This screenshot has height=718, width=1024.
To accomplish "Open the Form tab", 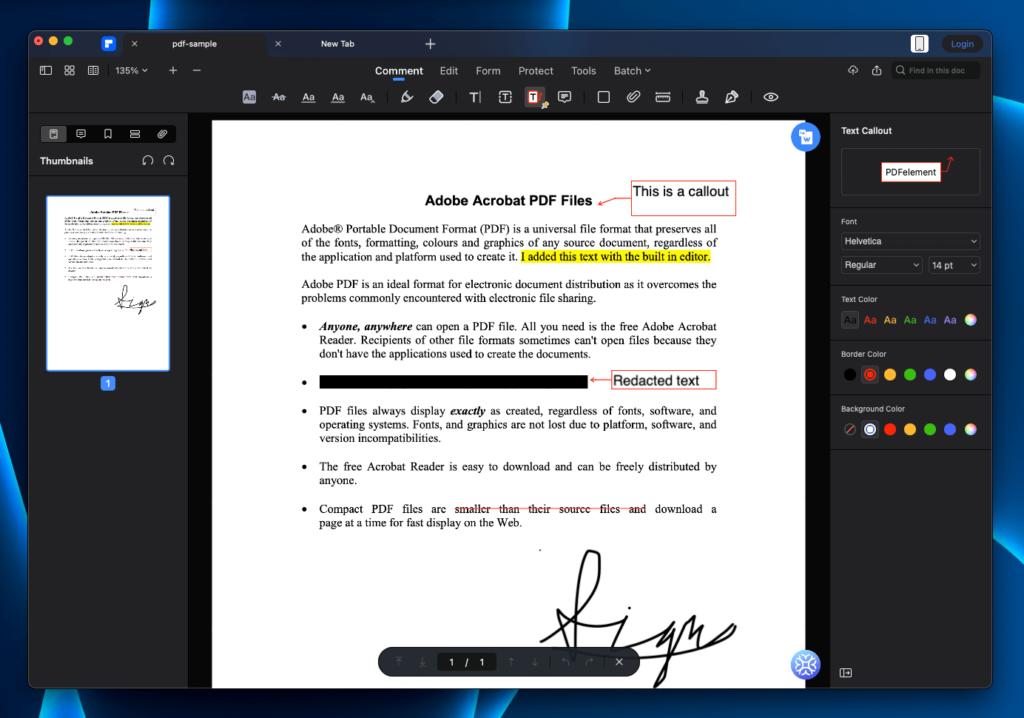I will 488,71.
